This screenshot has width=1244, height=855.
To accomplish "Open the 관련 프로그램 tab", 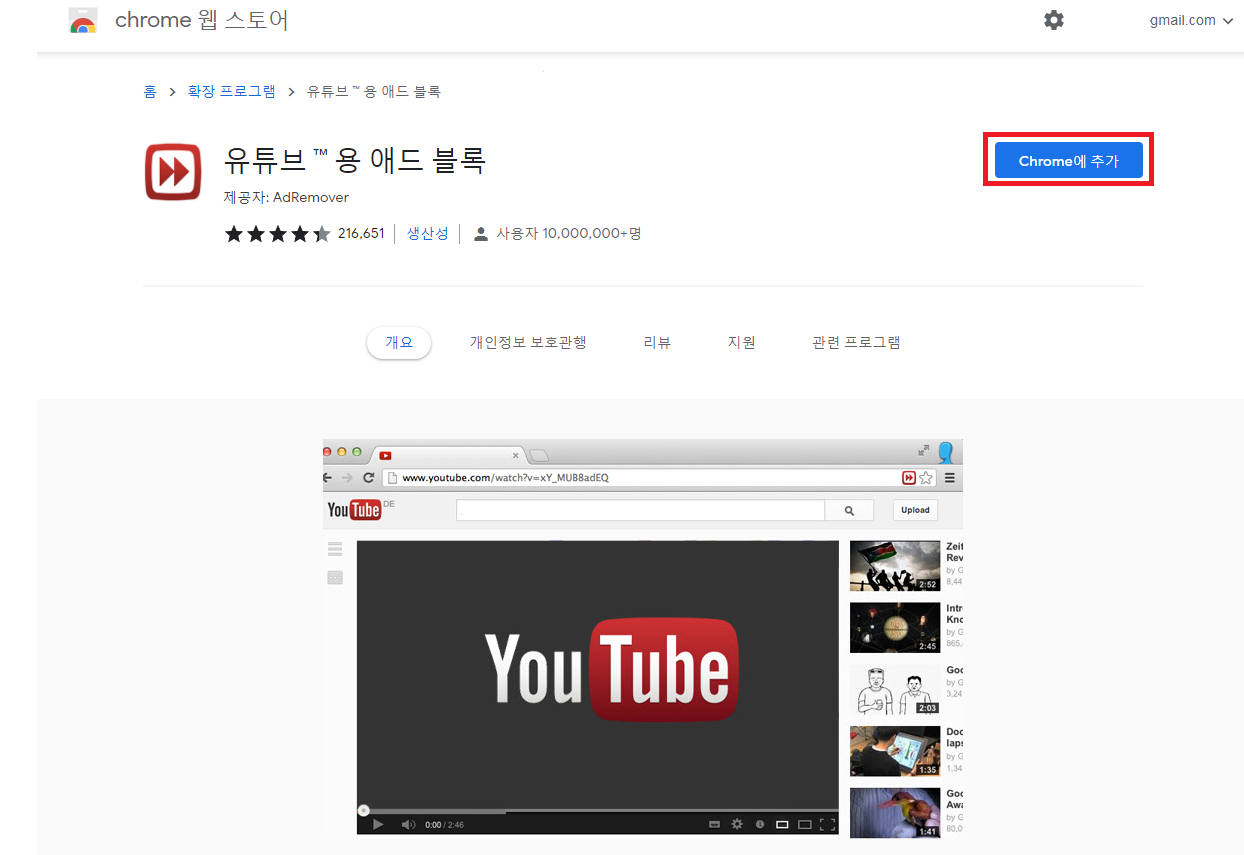I will (x=856, y=342).
